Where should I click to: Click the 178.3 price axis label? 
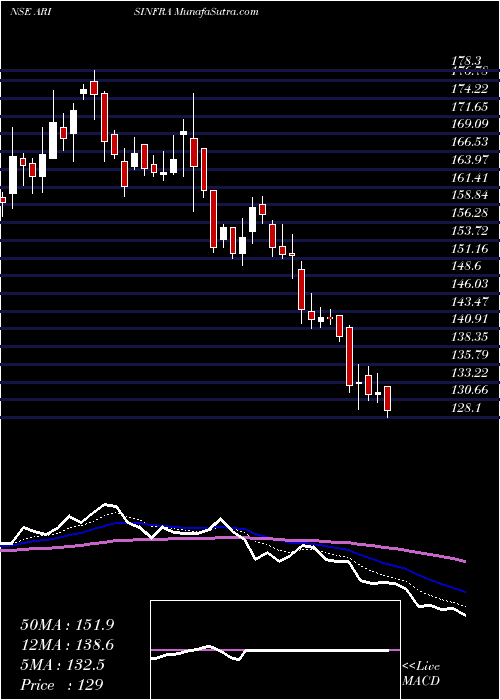pyautogui.click(x=467, y=61)
